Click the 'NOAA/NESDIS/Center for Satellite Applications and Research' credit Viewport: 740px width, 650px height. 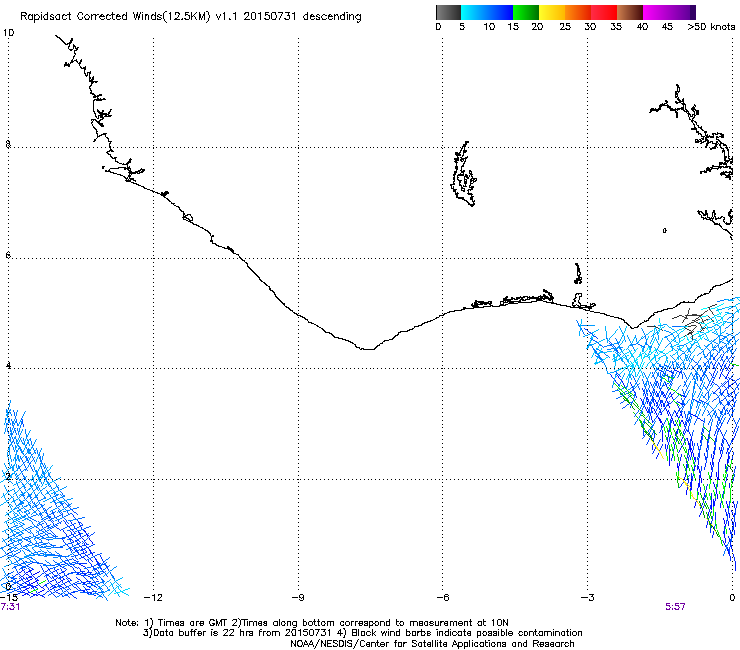pos(432,644)
